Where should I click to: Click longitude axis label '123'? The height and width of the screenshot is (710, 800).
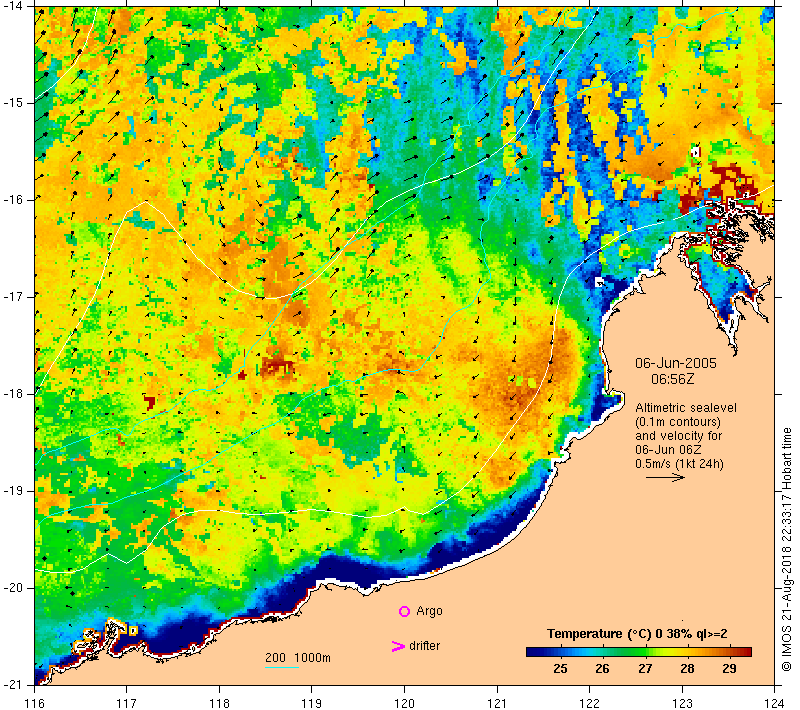pyautogui.click(x=682, y=703)
